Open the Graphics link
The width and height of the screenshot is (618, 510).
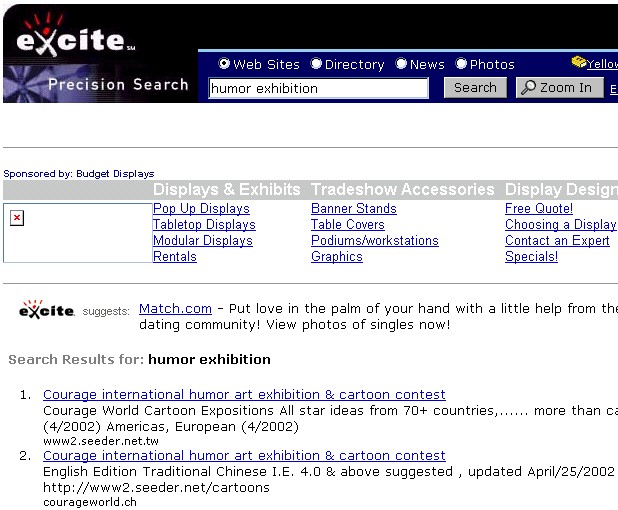[337, 257]
